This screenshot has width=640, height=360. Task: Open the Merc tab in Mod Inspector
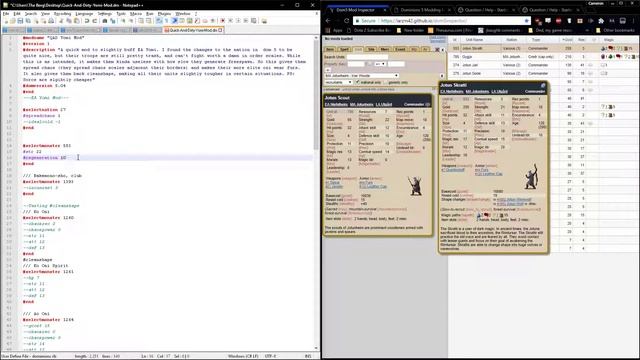pos(384,49)
